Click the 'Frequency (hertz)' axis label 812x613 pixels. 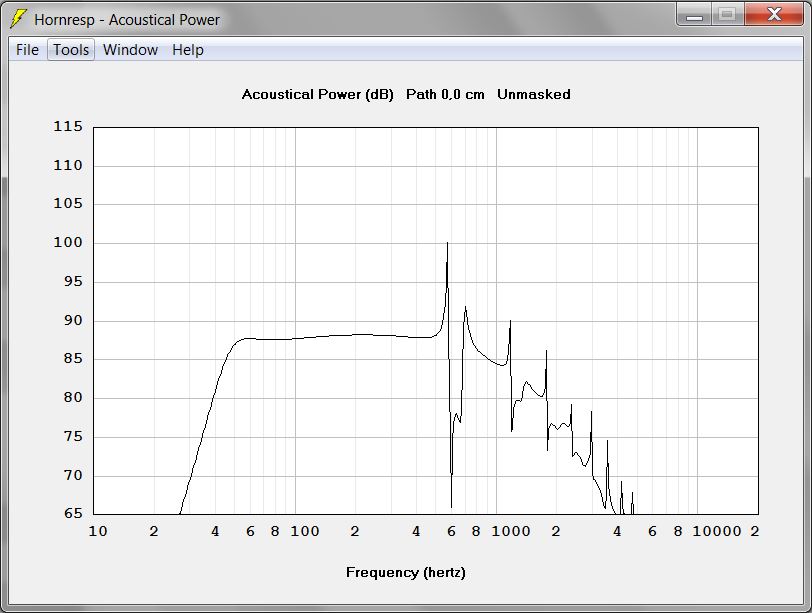tap(405, 572)
